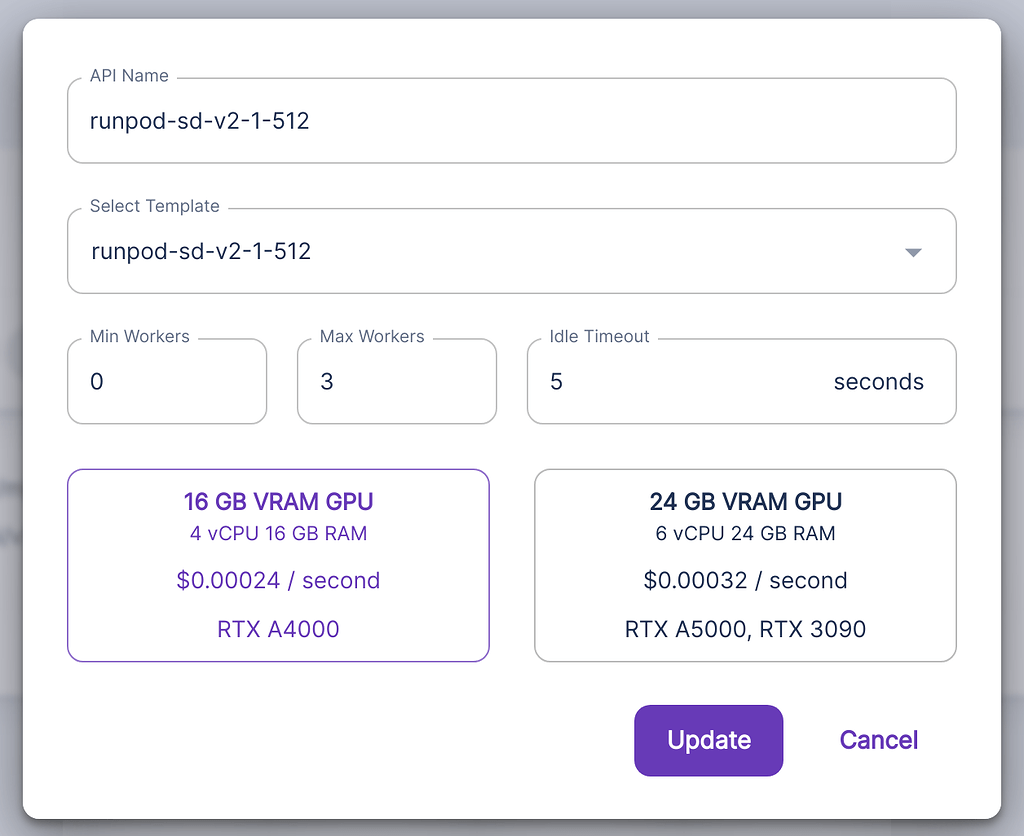The width and height of the screenshot is (1024, 836).
Task: Click the 4 vCPU 16 GB RAM spec
Action: [x=278, y=533]
